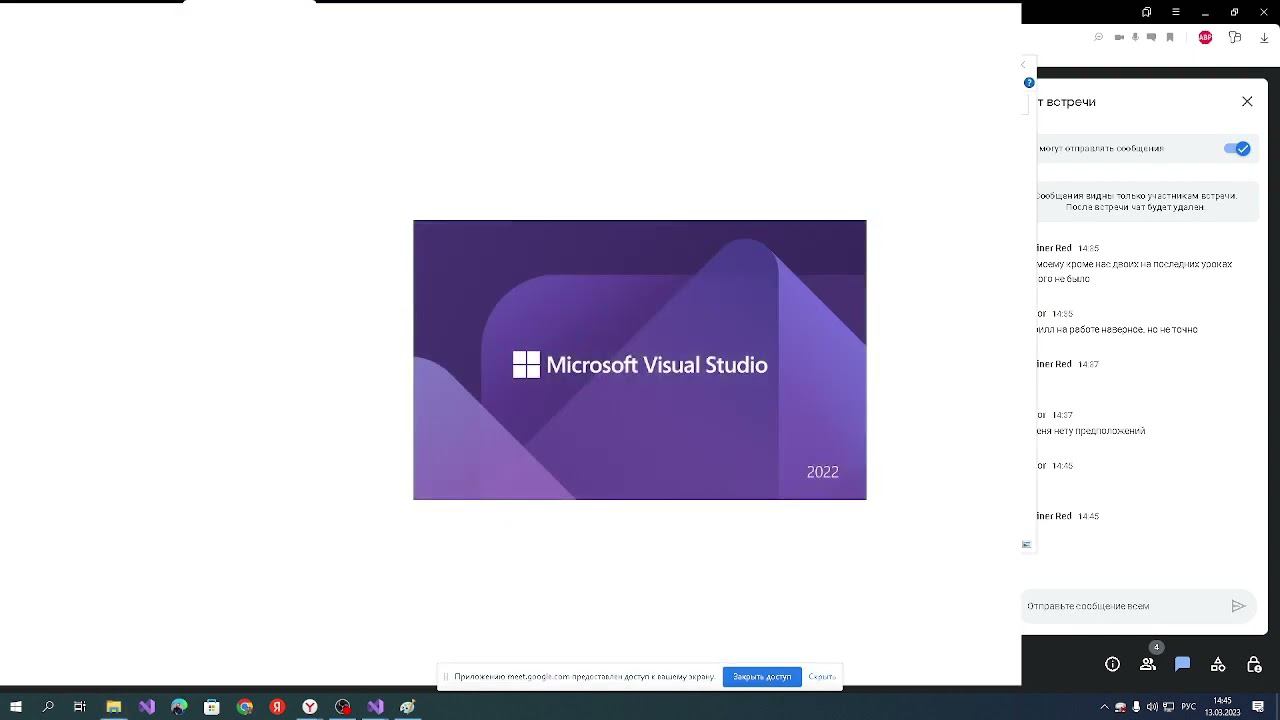
Task: Open the Windows Start menu
Action: tap(15, 707)
